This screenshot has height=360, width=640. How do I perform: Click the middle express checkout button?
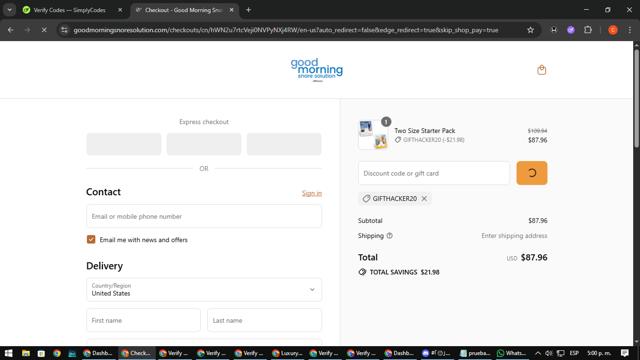point(204,144)
